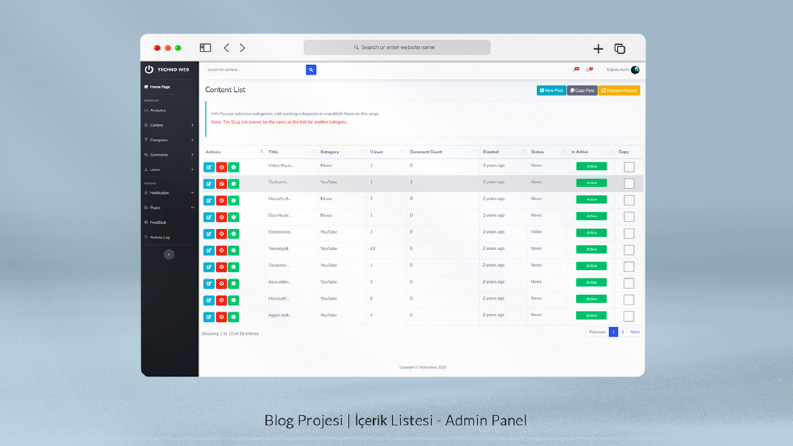Open the messages icon beside user name
This screenshot has width=793, height=446.
click(589, 69)
